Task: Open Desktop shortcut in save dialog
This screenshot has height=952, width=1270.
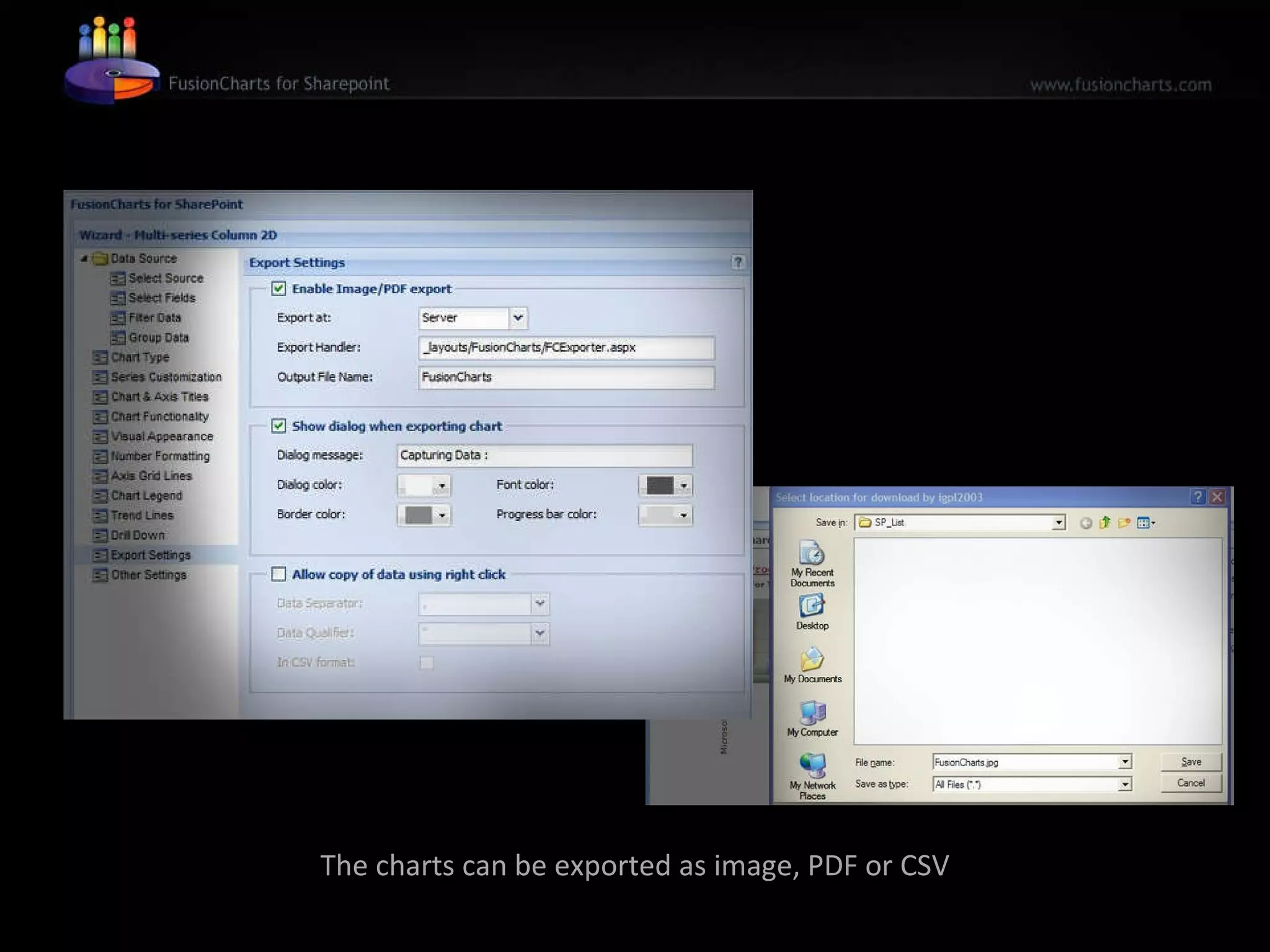Action: click(812, 612)
